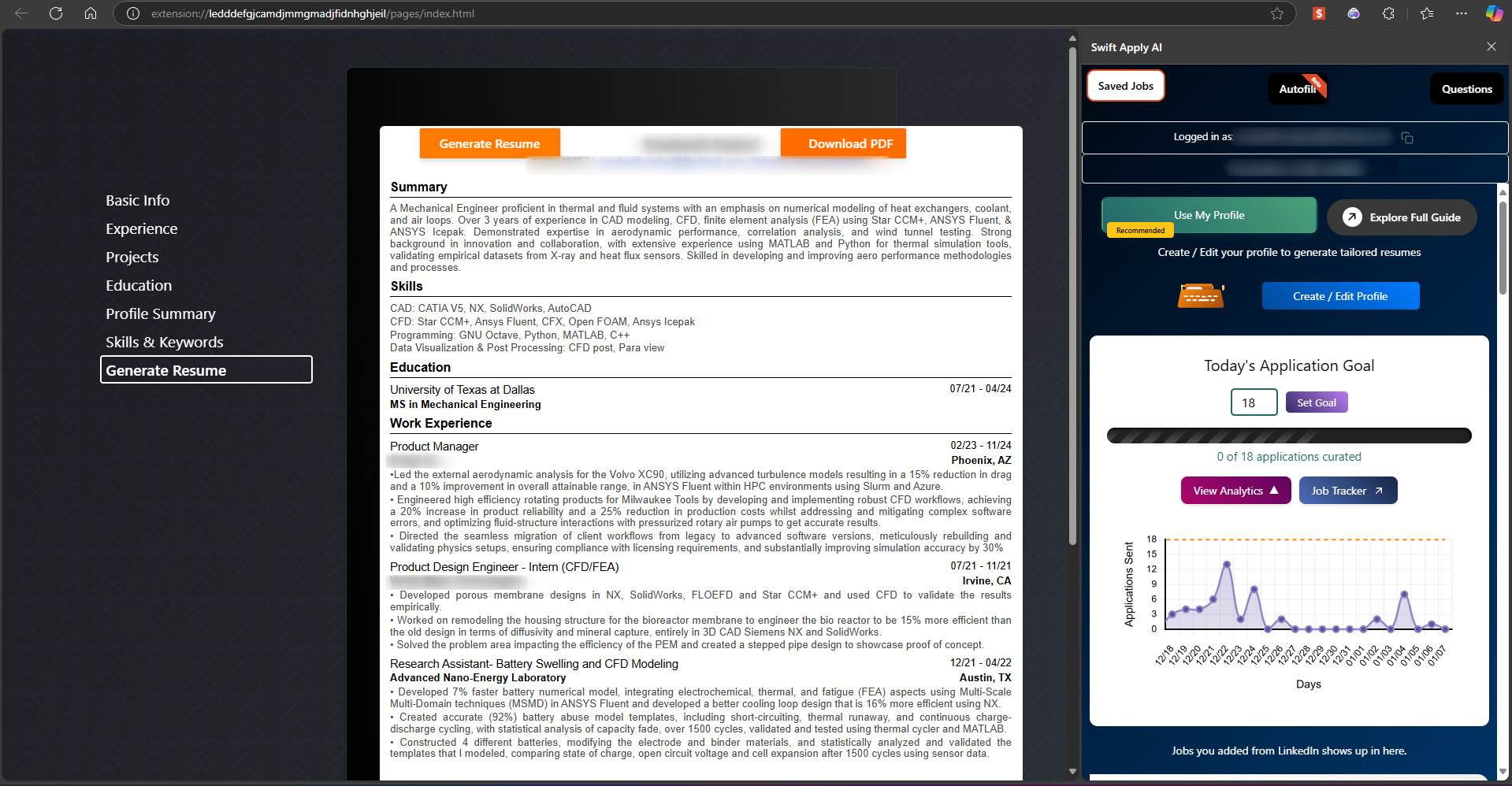1512x786 pixels.
Task: Click the resume page vertical scrollbar
Action: (x=1072, y=295)
